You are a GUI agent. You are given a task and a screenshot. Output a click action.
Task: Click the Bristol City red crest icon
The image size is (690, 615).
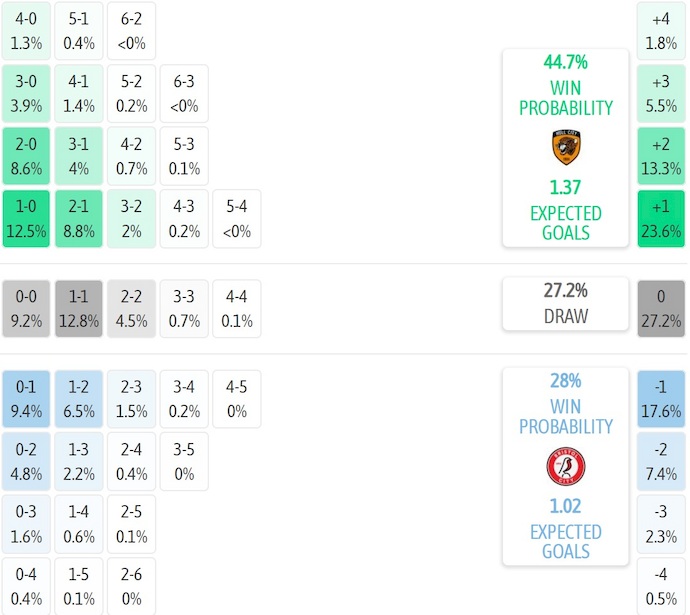(x=566, y=466)
